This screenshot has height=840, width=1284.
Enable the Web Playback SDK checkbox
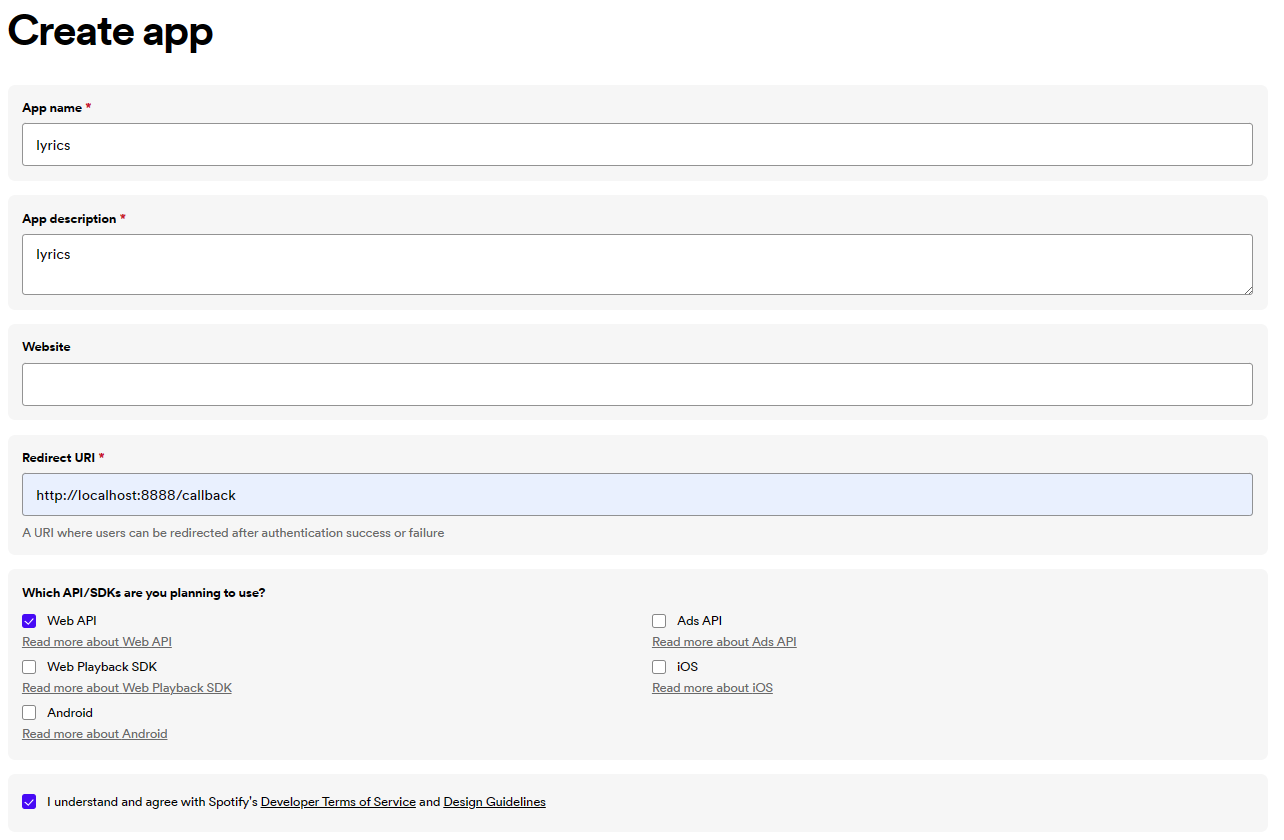(x=29, y=667)
